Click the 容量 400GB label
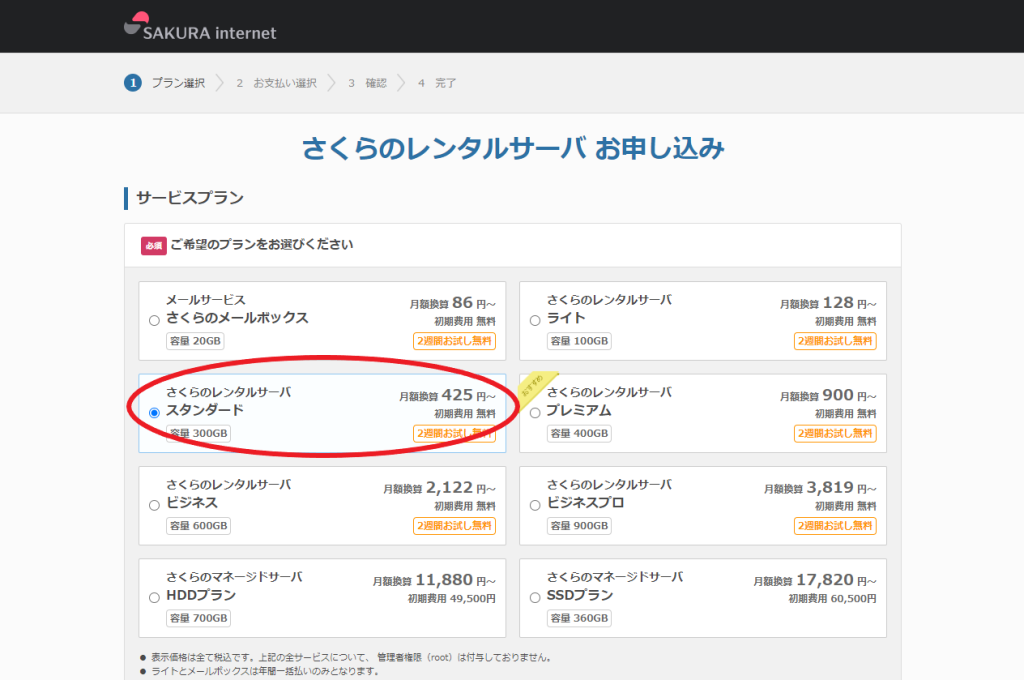 tap(579, 433)
